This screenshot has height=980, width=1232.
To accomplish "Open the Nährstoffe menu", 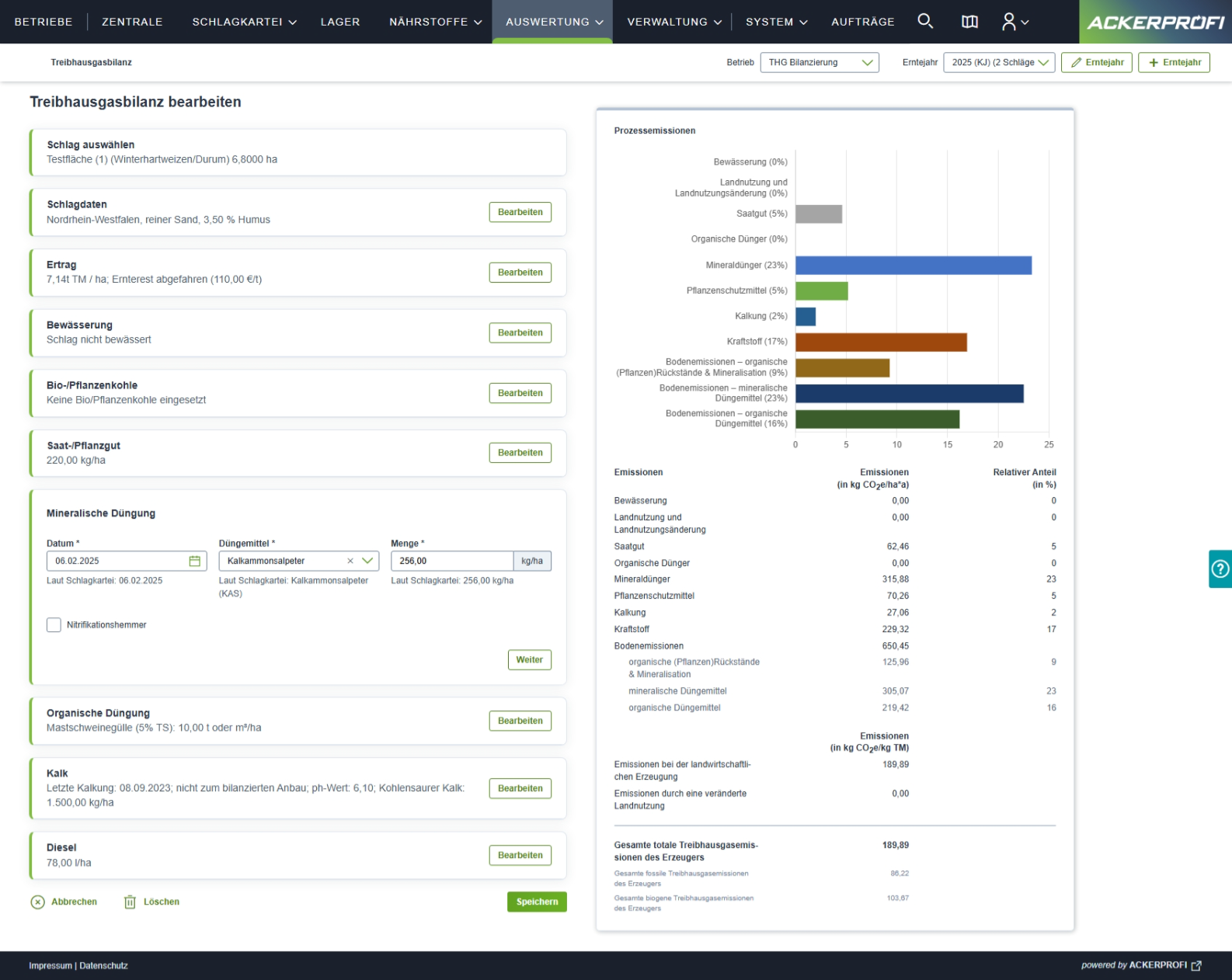I will tap(435, 22).
